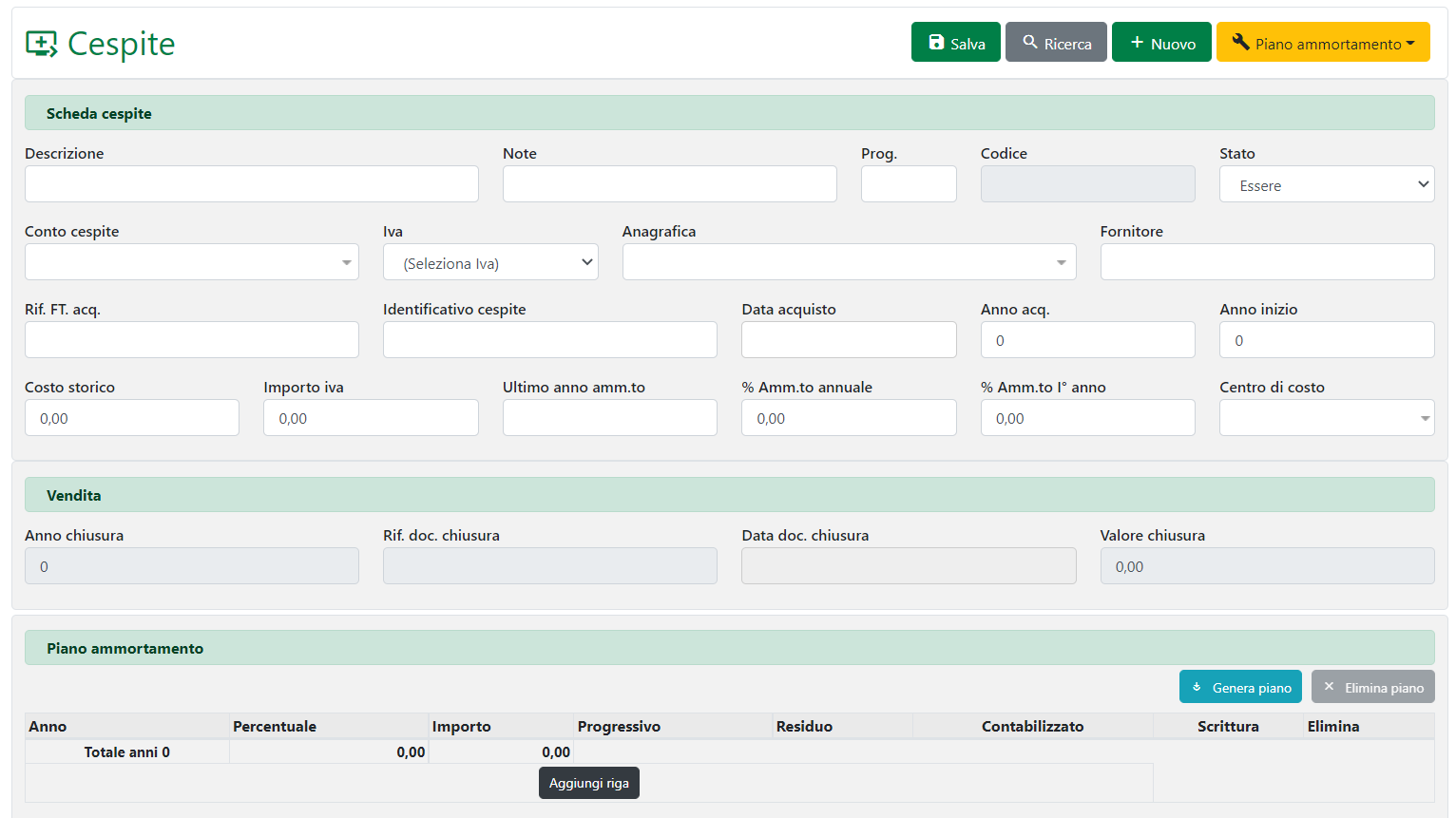The image size is (1456, 818).
Task: Open the Stato dropdown showing Essere
Action: (1326, 184)
